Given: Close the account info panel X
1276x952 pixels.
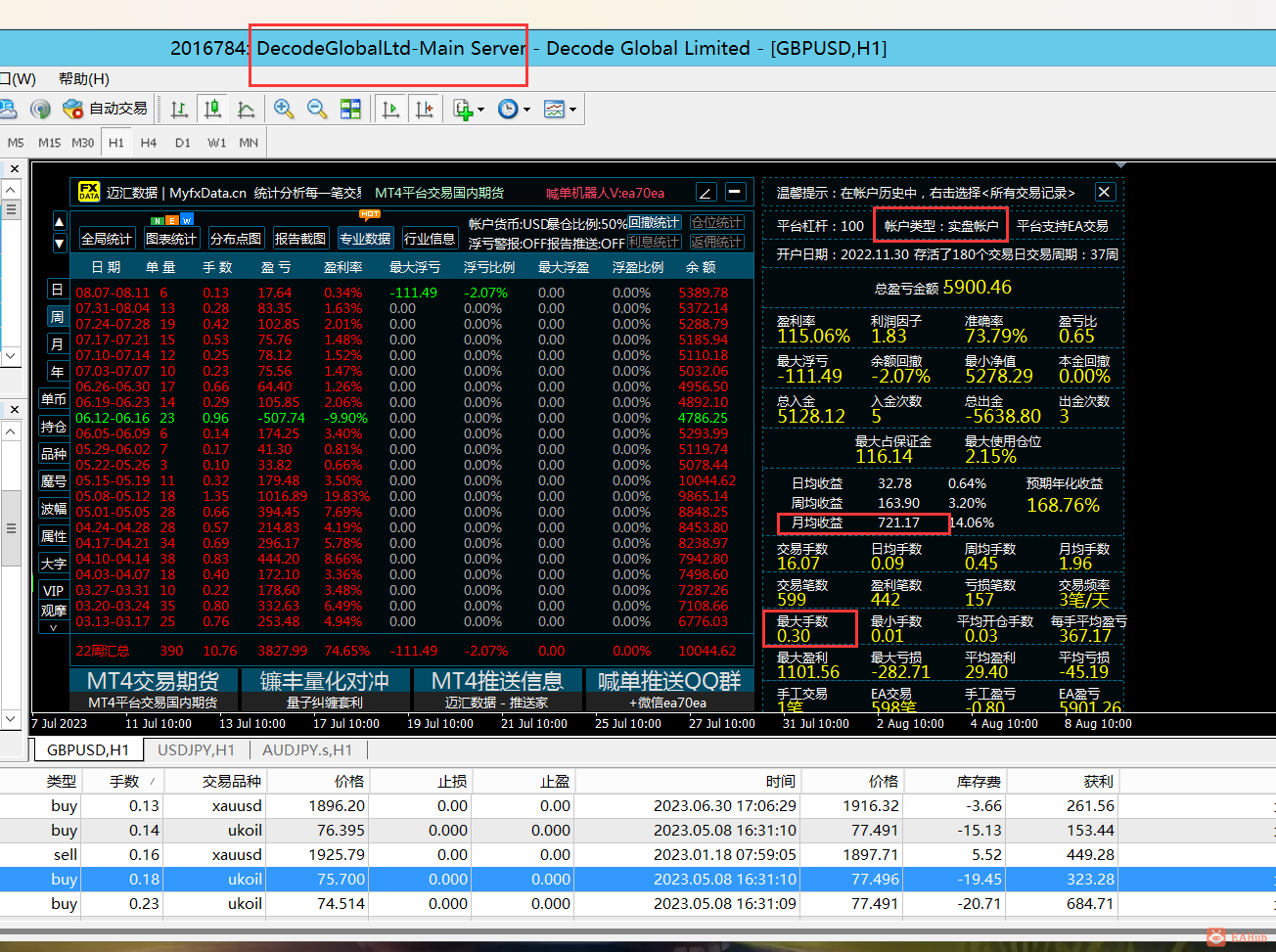Looking at the screenshot, I should [1104, 192].
